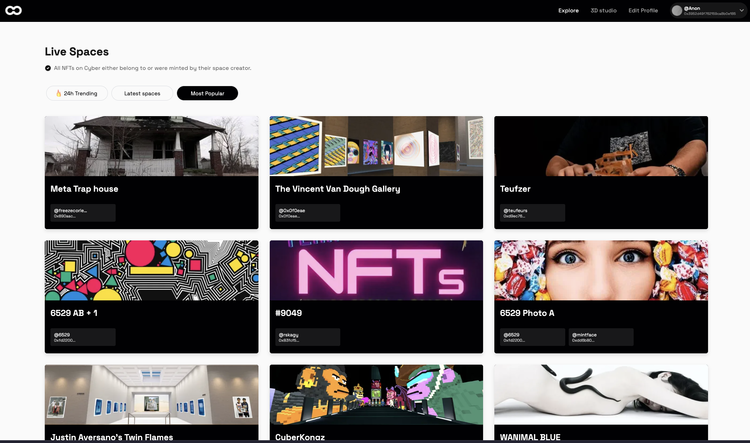Viewport: 750px width, 443px height.
Task: Open the @teufeurs creator chip
Action: pos(532,213)
